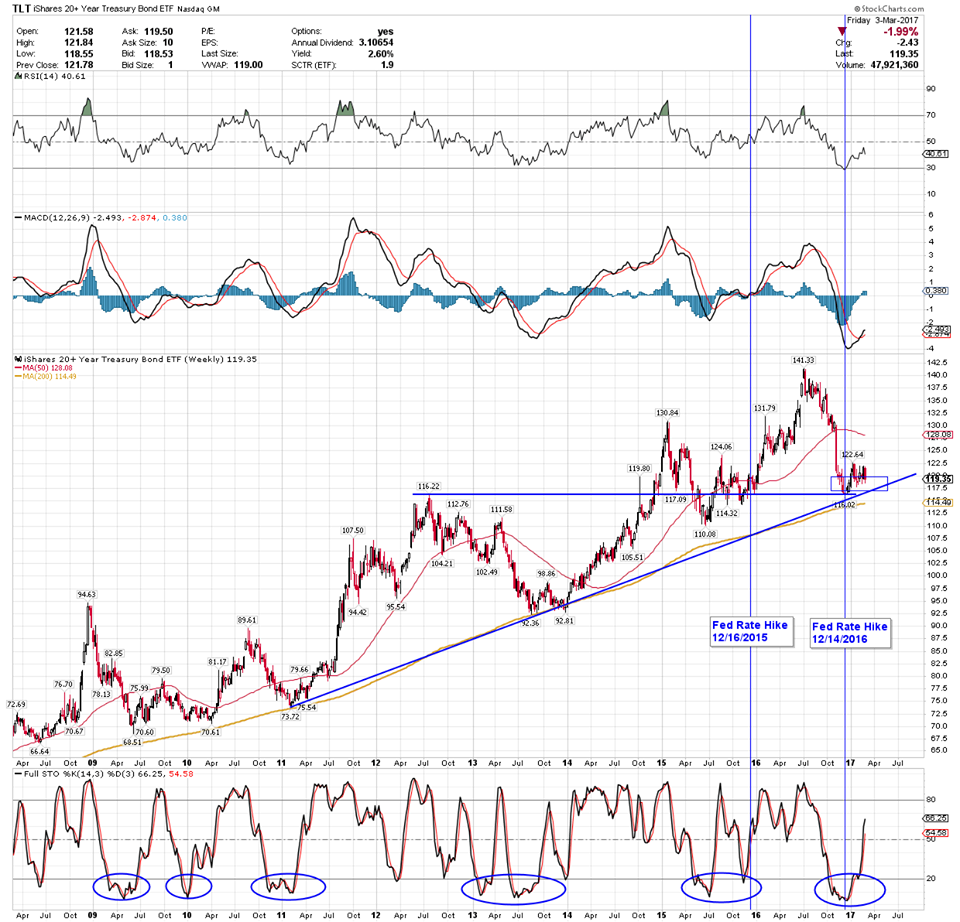The height and width of the screenshot is (922, 960).
Task: Select the Nasdaq GM exchange label
Action: [199, 8]
